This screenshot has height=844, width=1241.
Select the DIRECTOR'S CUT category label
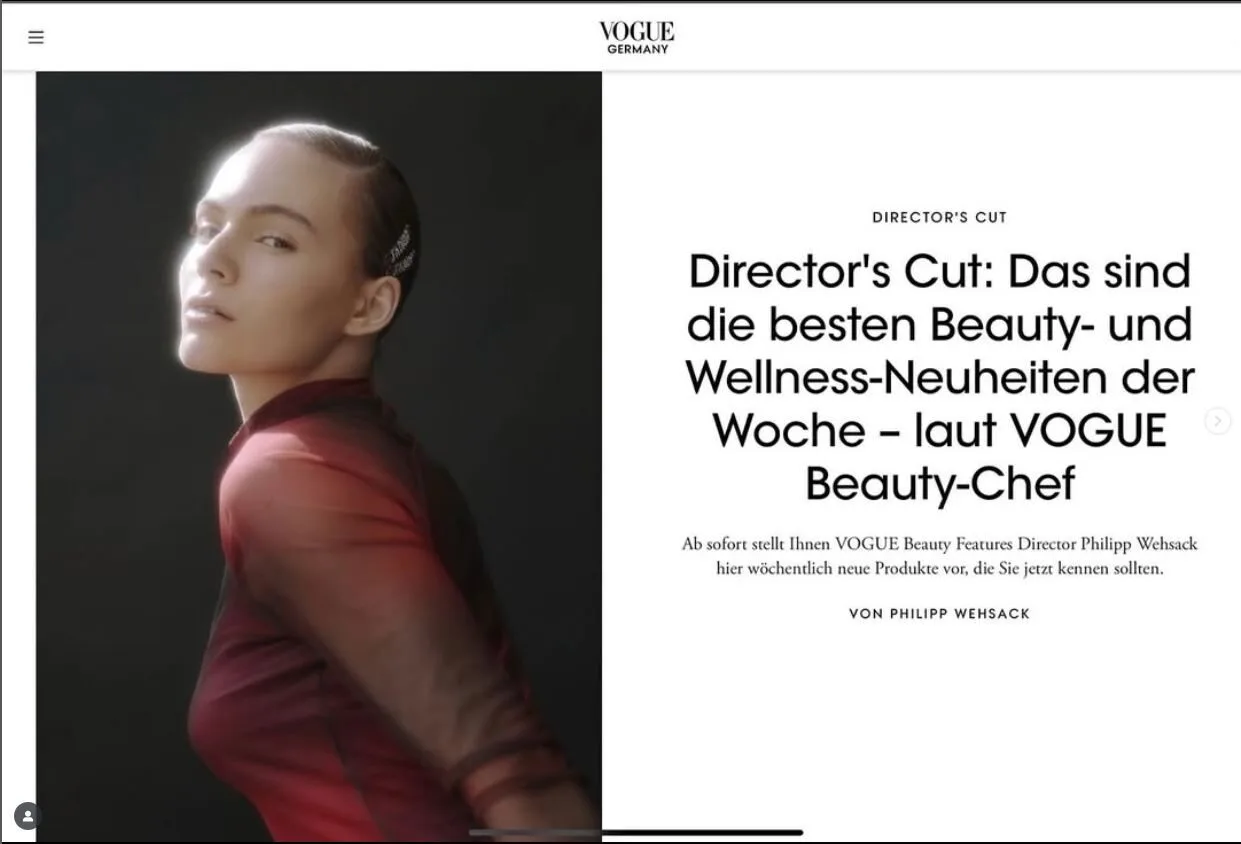(939, 217)
